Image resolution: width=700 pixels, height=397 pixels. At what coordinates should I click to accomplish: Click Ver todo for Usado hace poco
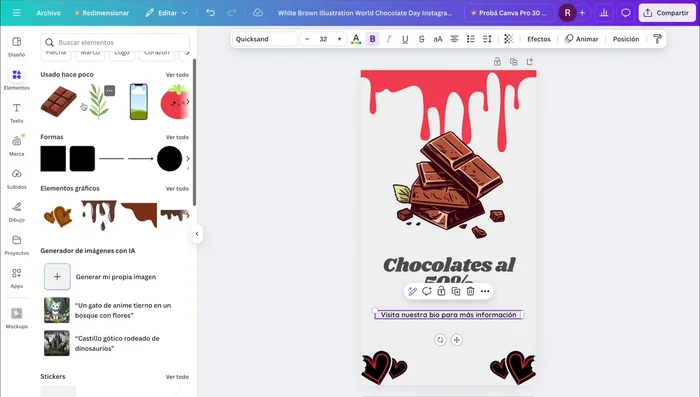[x=177, y=75]
